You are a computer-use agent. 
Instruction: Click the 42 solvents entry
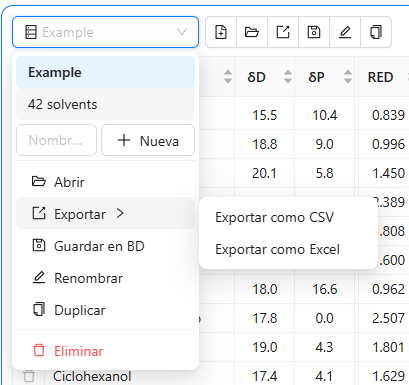point(105,104)
